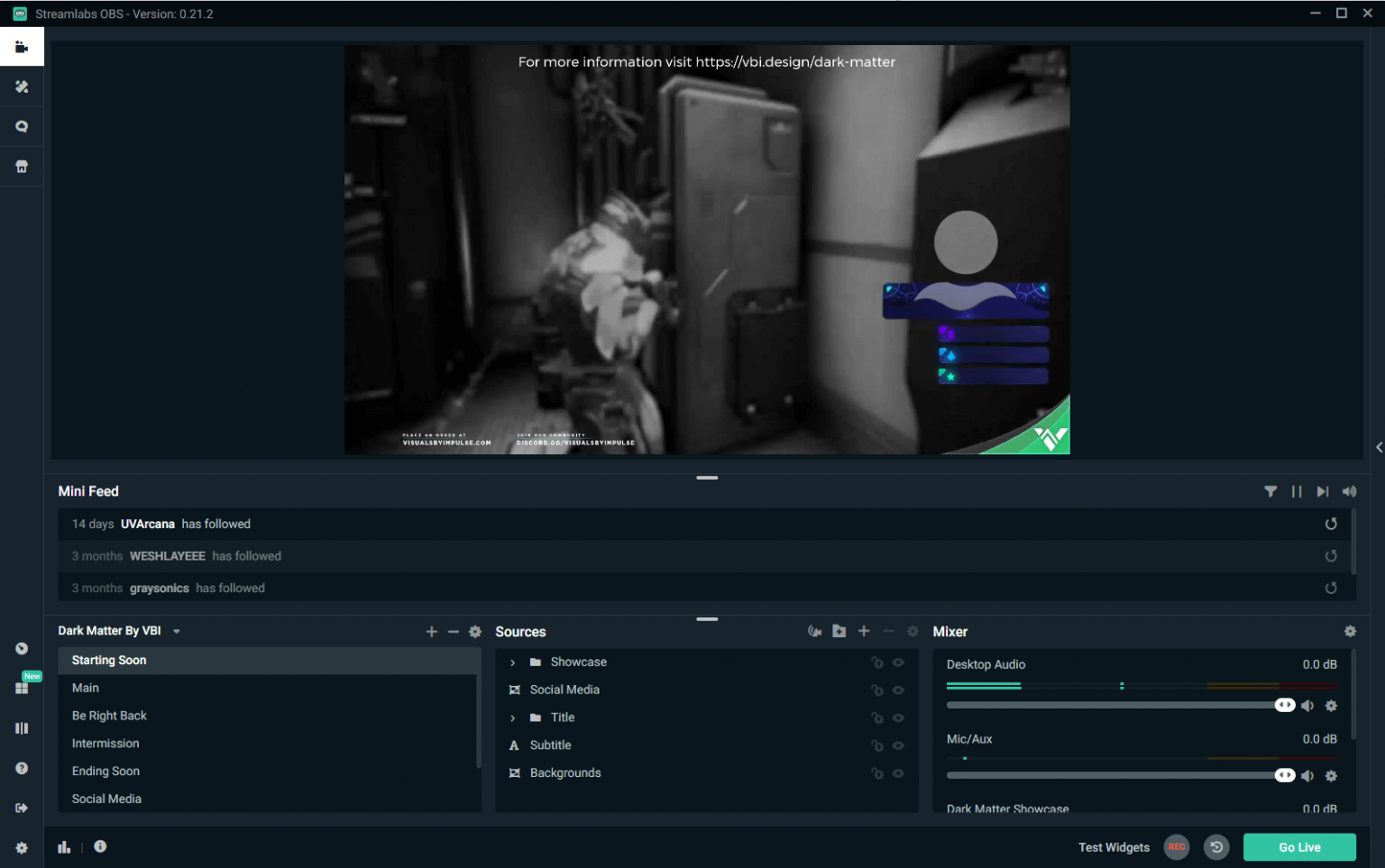Open the Themes section in left sidebar
The height and width of the screenshot is (868, 1385).
[22, 87]
